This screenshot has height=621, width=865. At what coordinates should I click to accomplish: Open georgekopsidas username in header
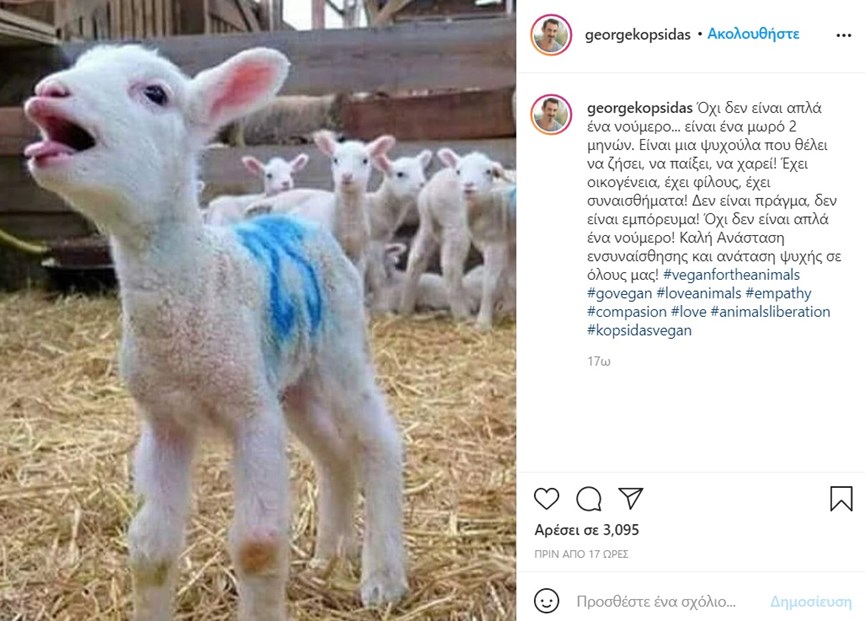pos(637,35)
